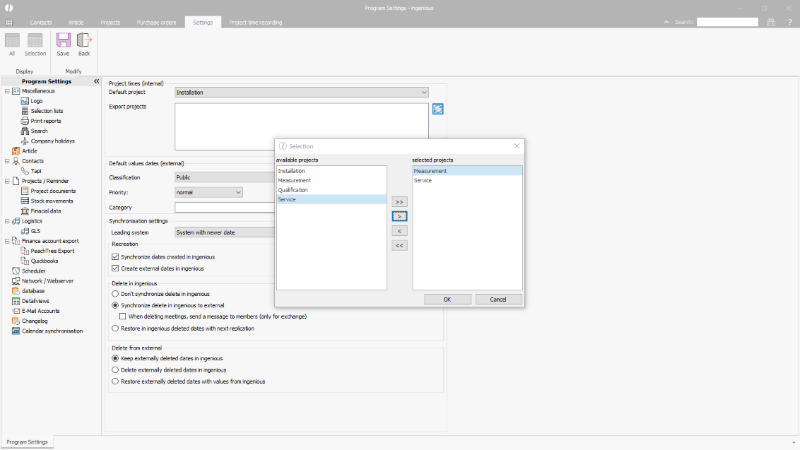The width and height of the screenshot is (800, 450).
Task: Enable message to members when deleting meetings
Action: pyautogui.click(x=122, y=316)
